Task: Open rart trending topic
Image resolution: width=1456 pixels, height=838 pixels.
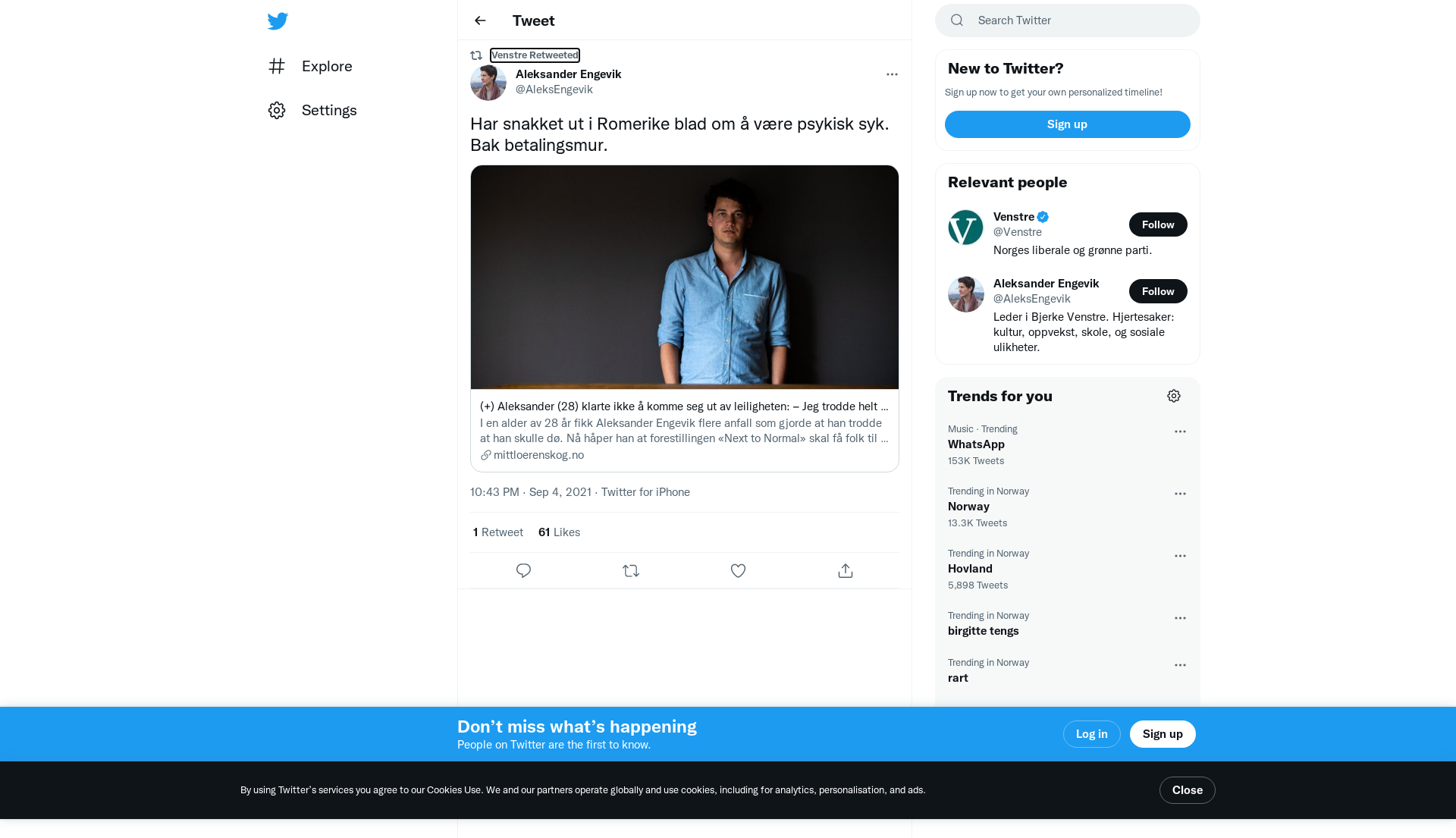Action: (x=958, y=678)
